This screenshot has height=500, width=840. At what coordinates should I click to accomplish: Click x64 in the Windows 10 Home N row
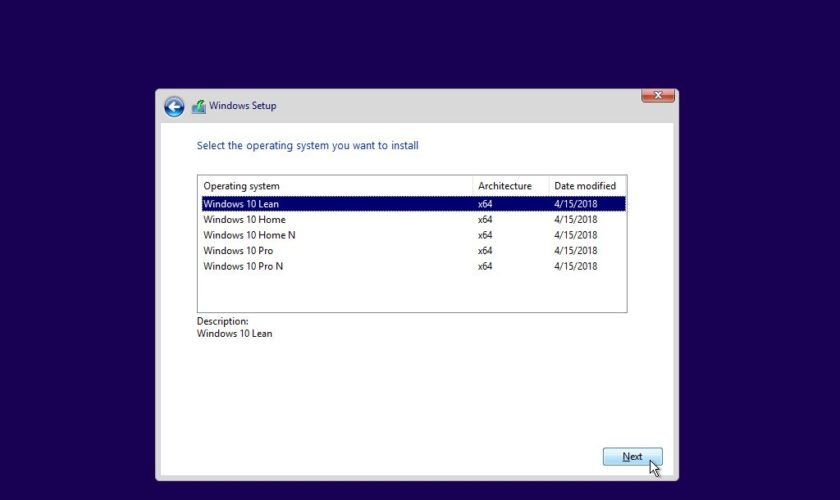click(x=485, y=235)
